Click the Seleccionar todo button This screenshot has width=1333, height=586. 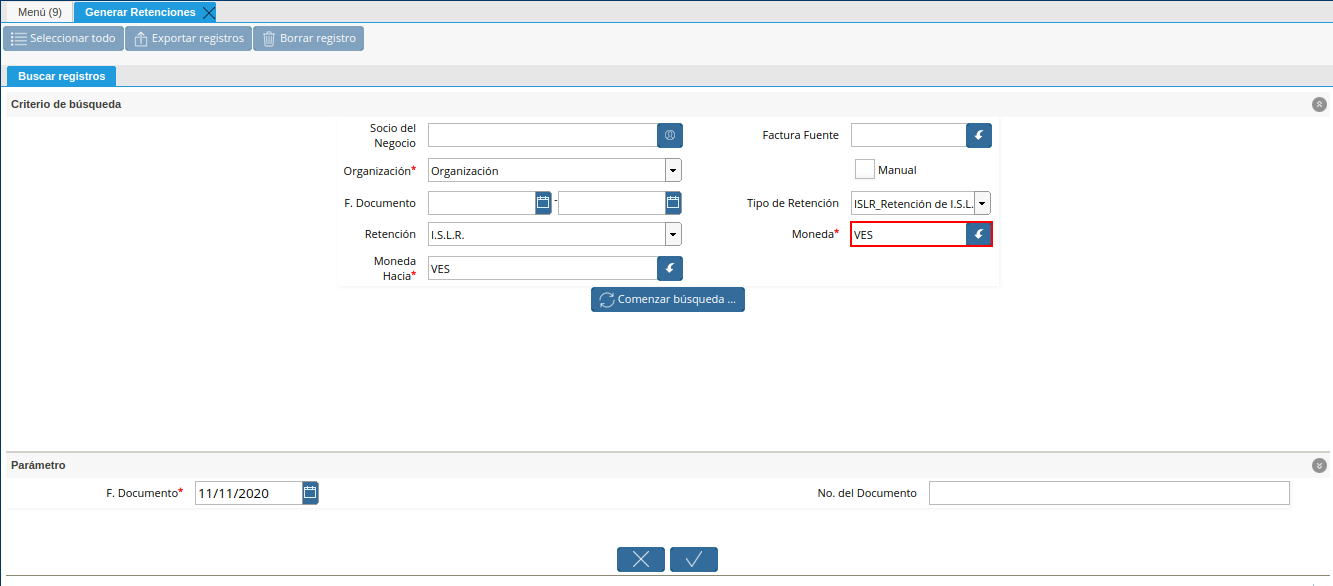tap(63, 39)
